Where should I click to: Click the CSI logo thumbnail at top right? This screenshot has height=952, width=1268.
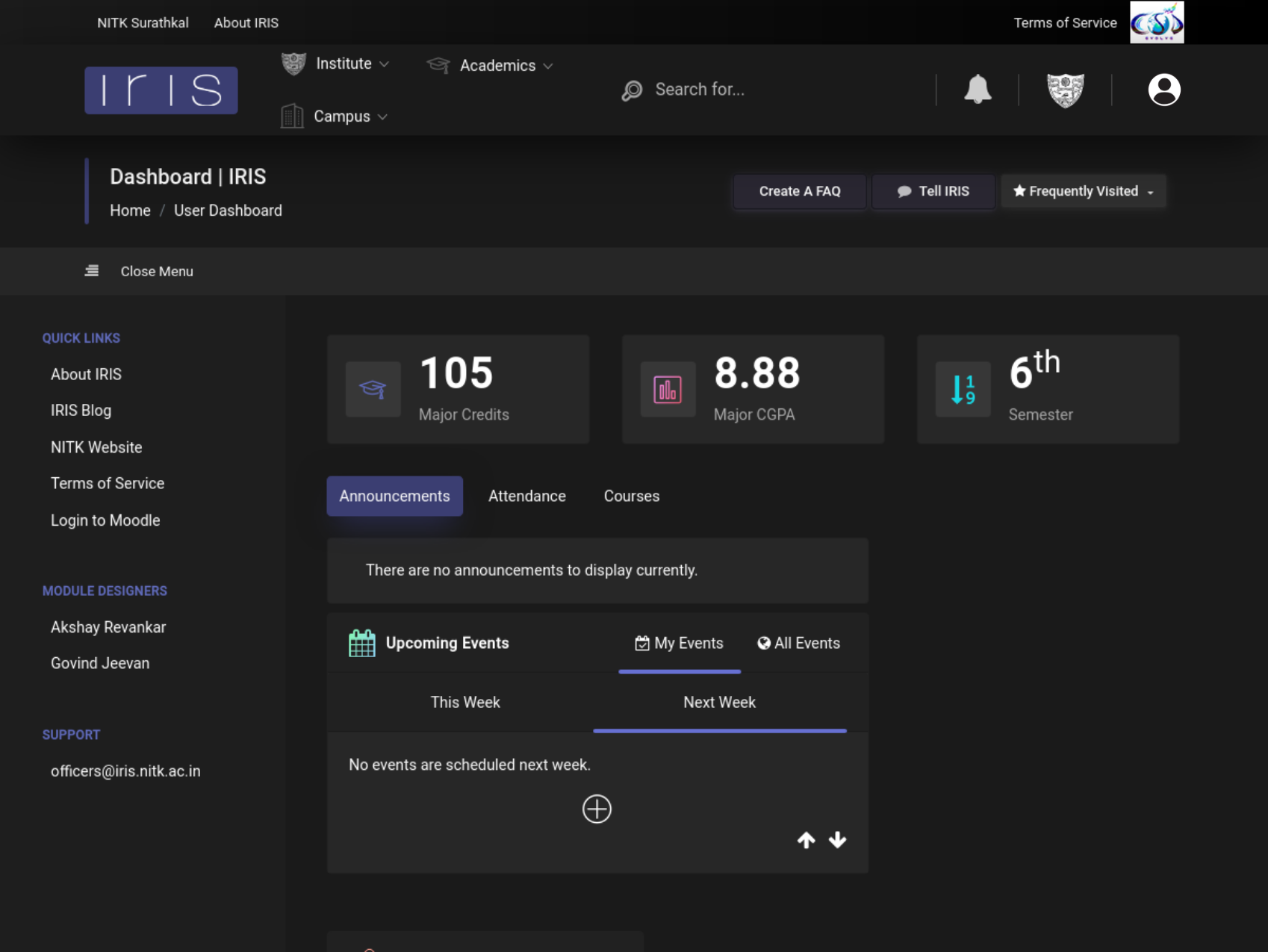(1156, 22)
